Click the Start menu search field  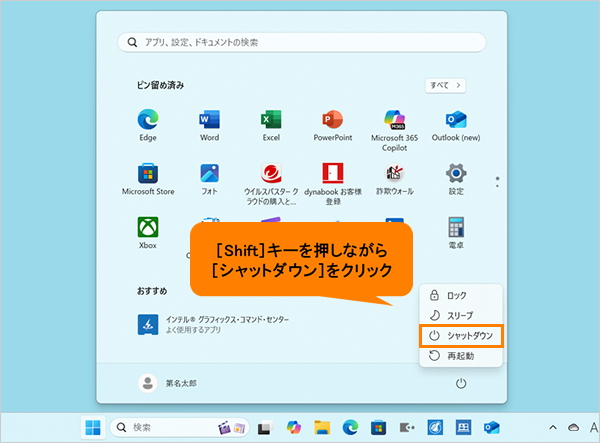[x=301, y=42]
